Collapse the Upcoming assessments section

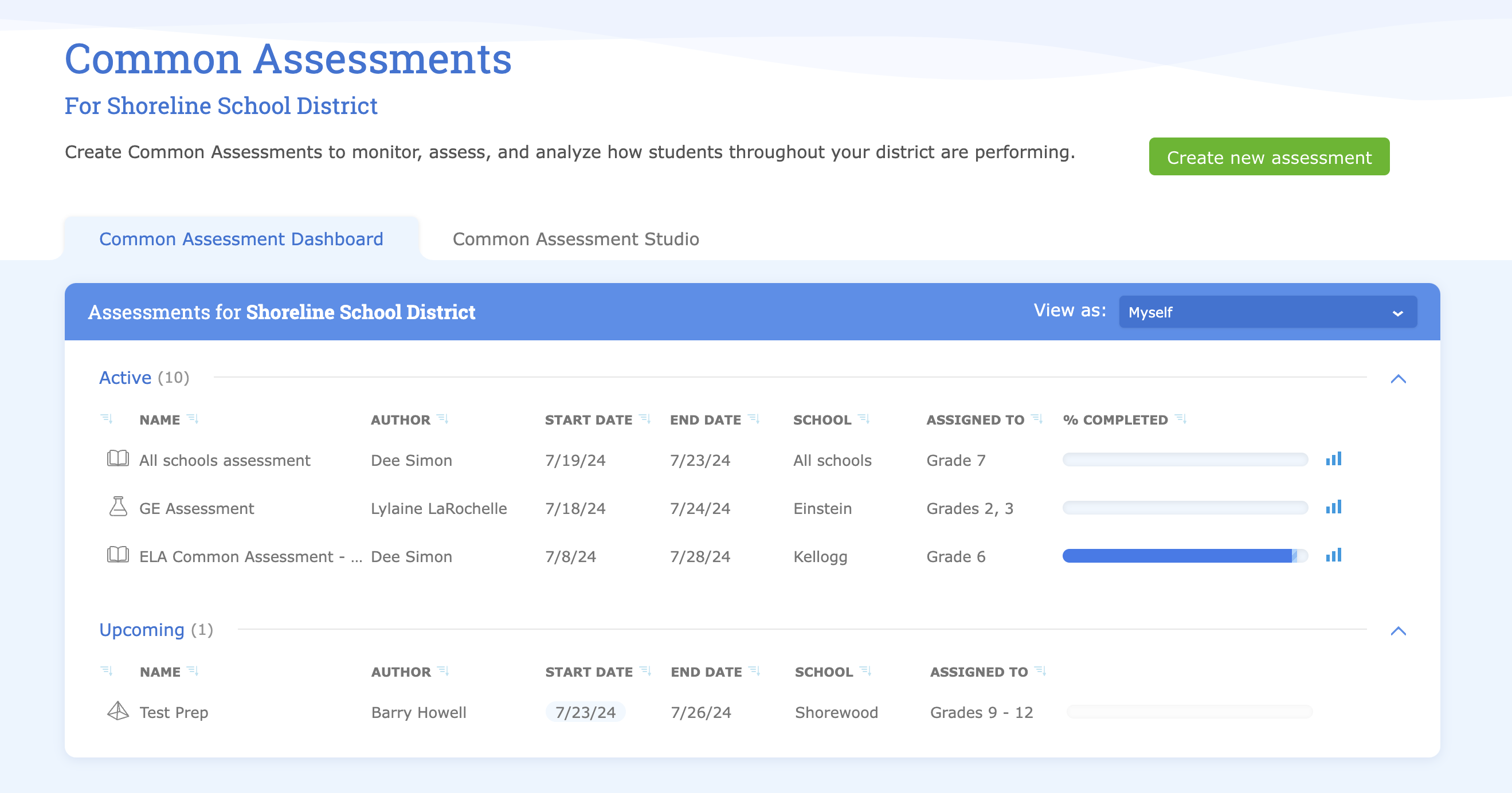tap(1399, 632)
